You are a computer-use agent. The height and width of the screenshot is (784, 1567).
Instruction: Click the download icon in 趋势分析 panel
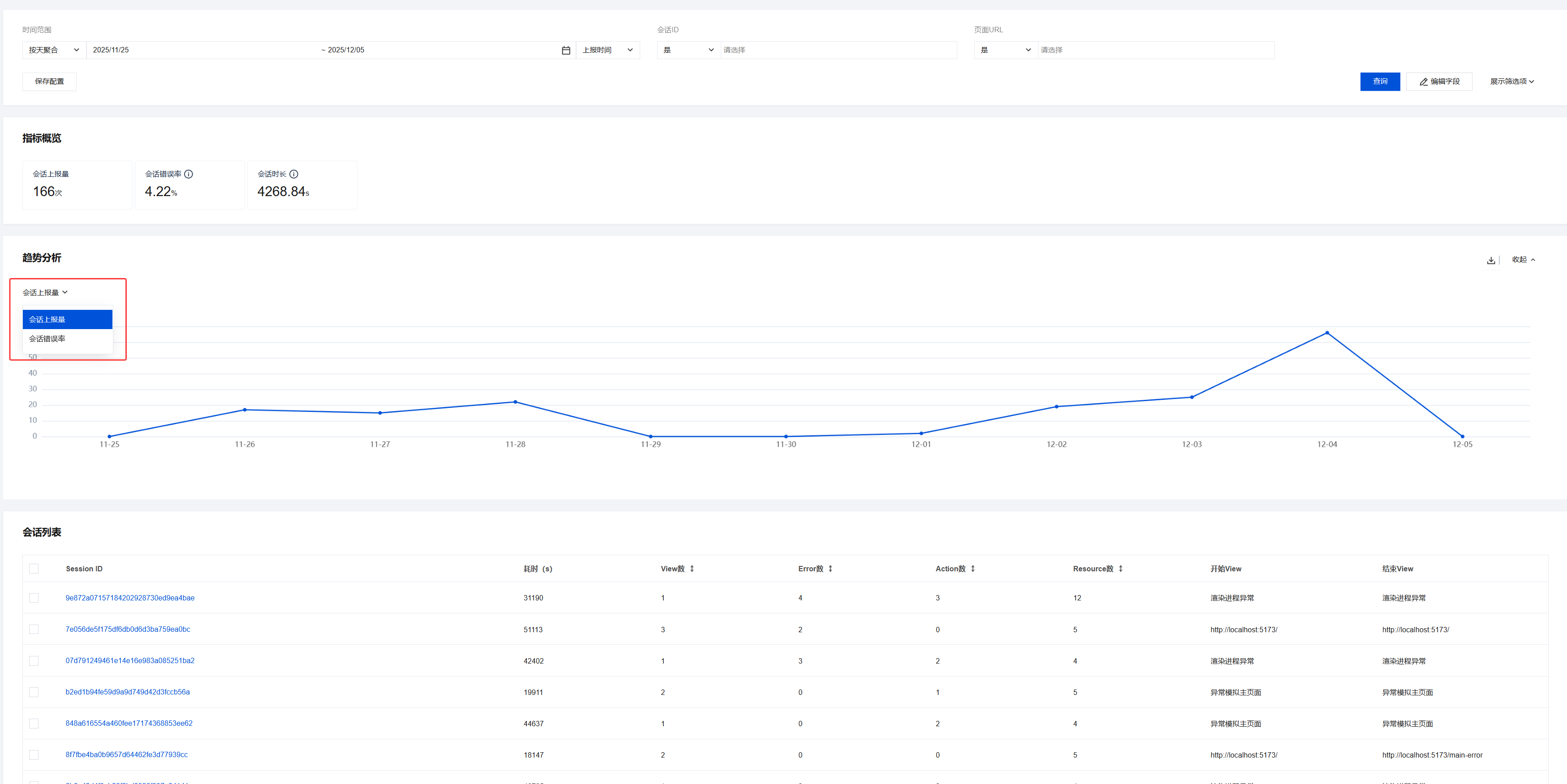point(1490,260)
